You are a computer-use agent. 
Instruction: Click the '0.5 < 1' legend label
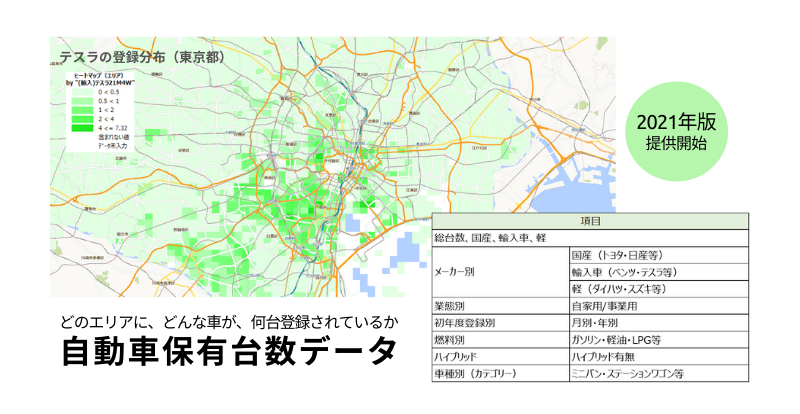(109, 101)
